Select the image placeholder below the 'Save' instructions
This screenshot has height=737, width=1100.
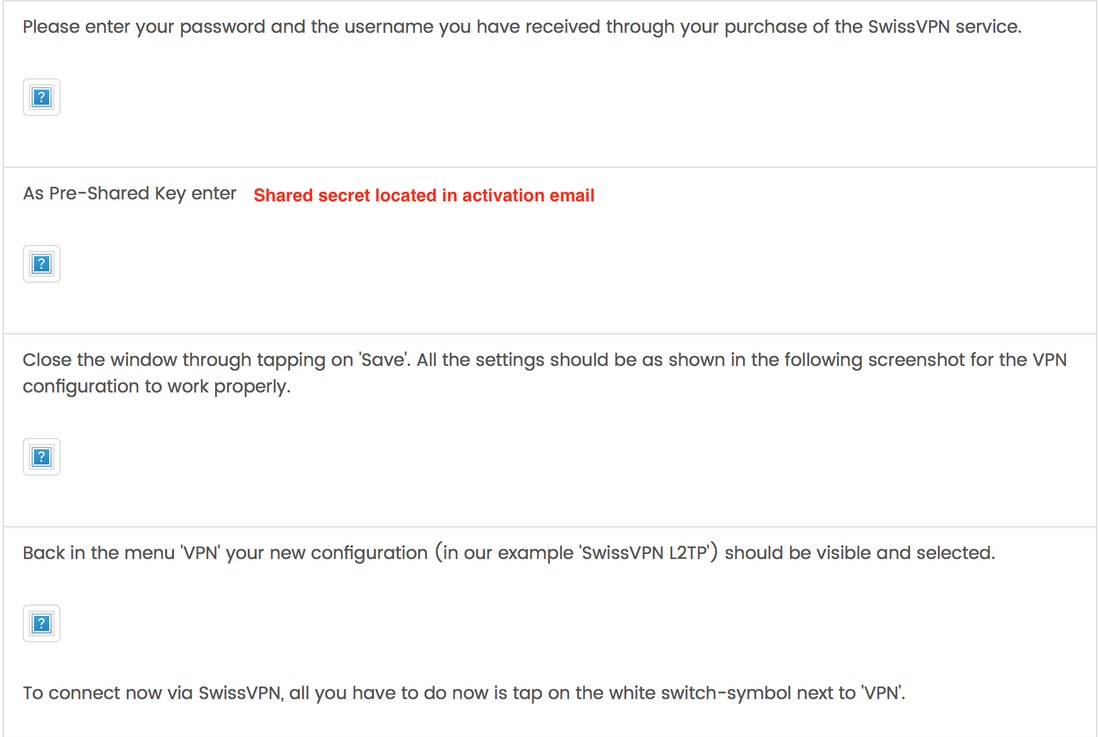pos(41,457)
